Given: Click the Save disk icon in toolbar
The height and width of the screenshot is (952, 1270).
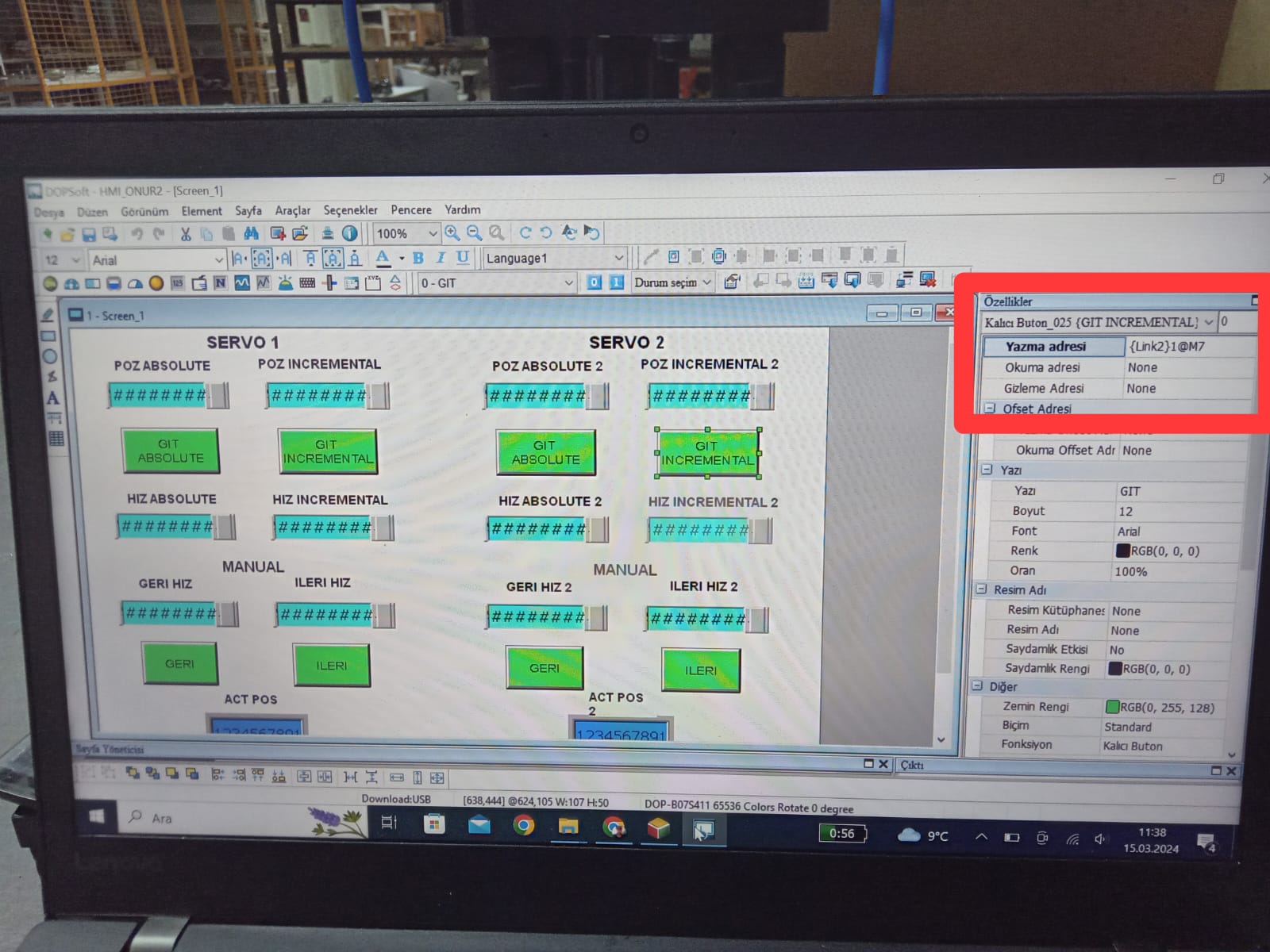Looking at the screenshot, I should coord(89,234).
